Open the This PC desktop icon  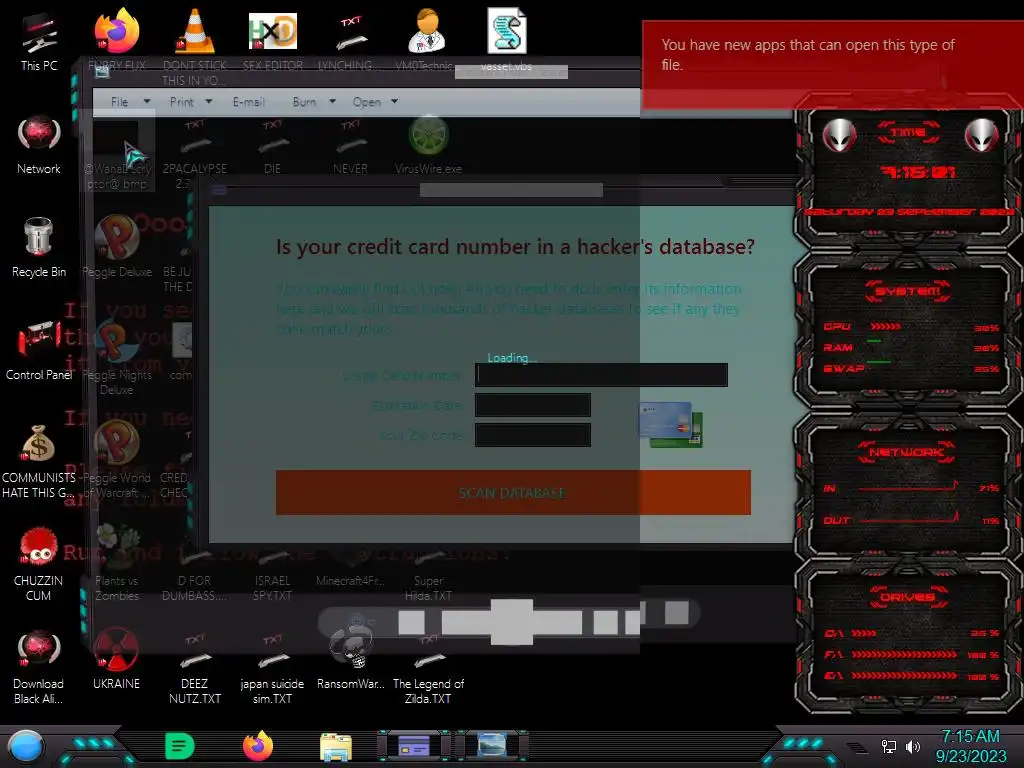coord(39,40)
